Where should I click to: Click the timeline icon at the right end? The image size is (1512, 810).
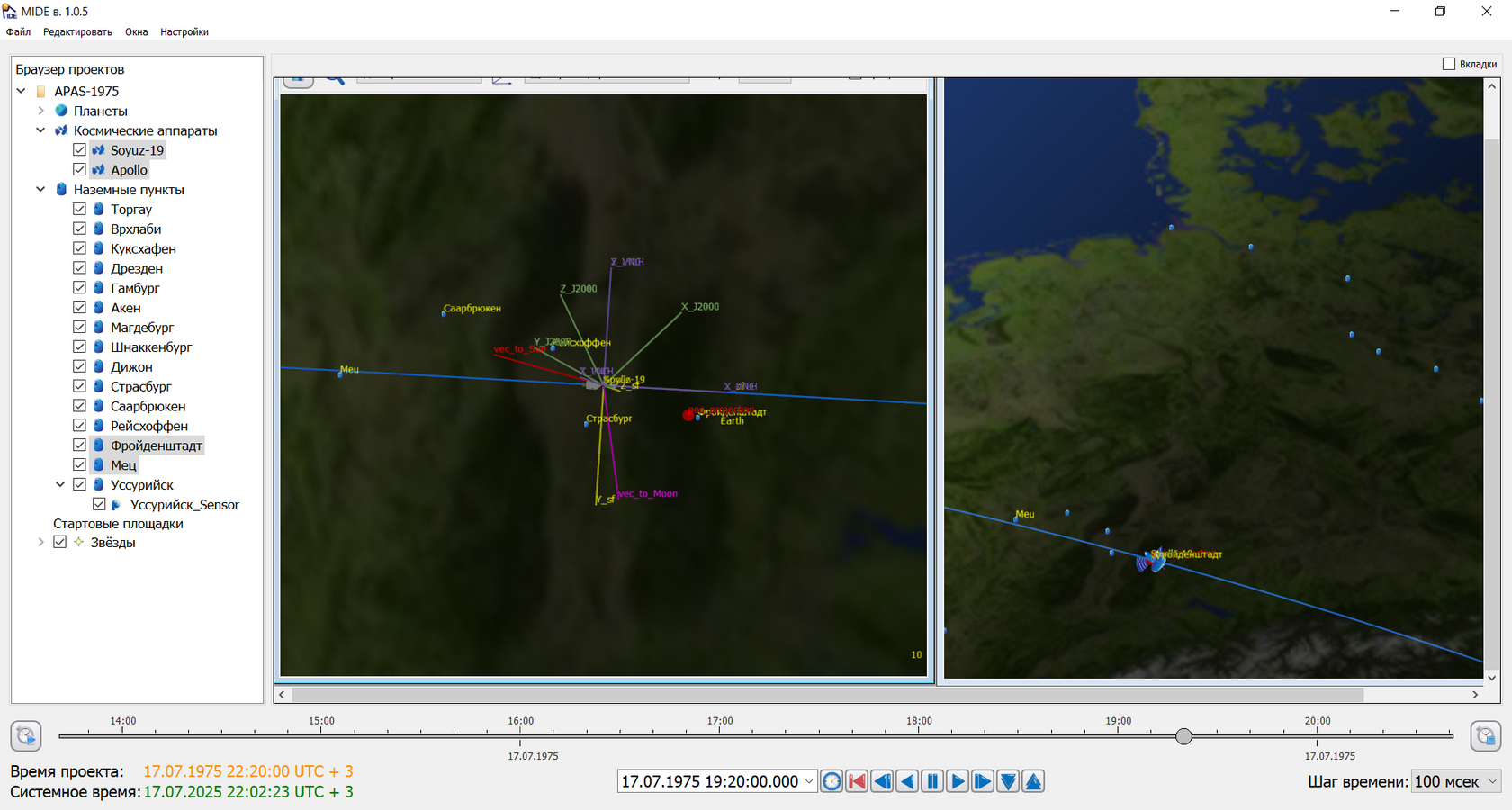(x=1485, y=735)
